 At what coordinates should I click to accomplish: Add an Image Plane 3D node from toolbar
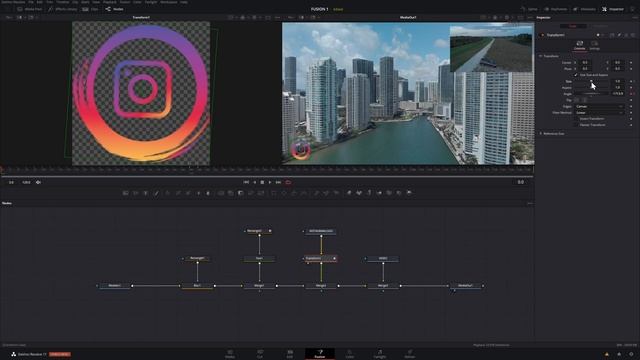coord(349,193)
